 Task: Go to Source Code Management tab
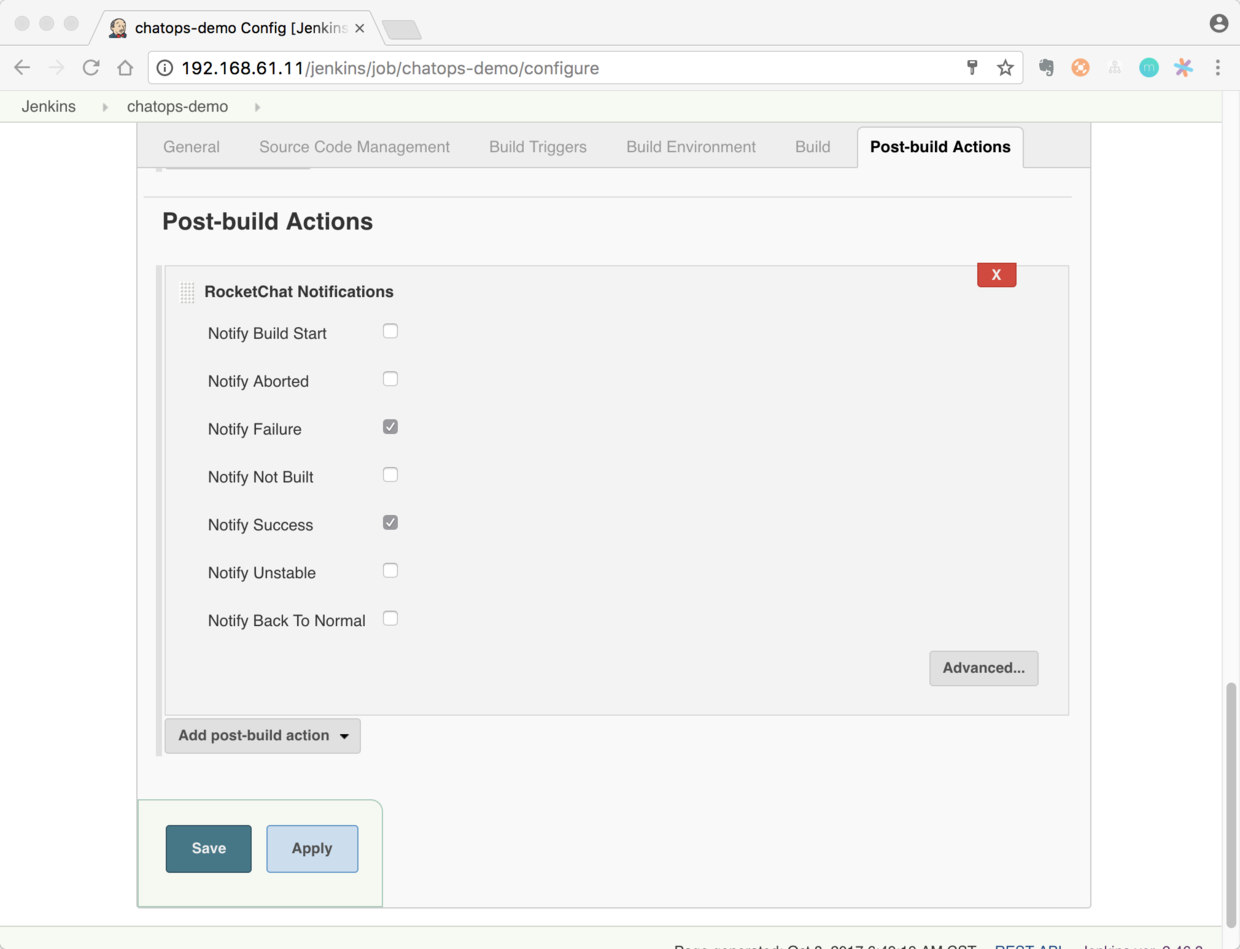coord(354,147)
